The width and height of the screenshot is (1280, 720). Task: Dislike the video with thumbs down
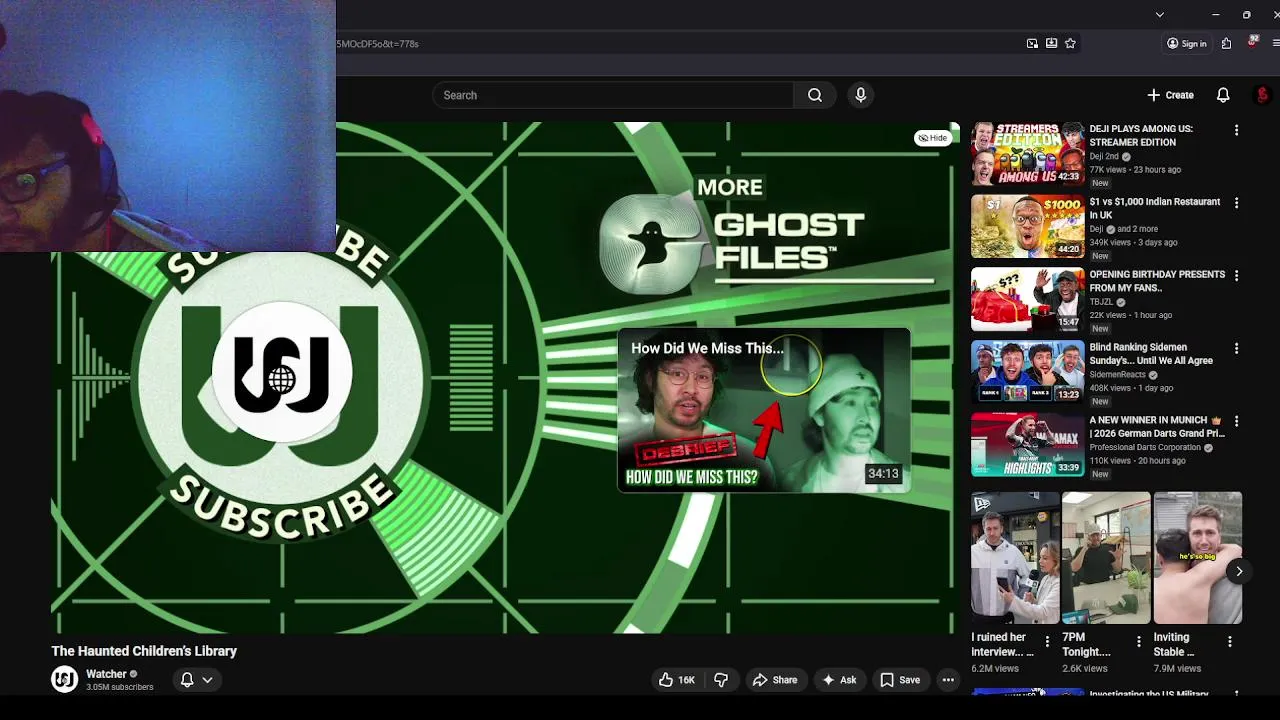click(x=721, y=680)
